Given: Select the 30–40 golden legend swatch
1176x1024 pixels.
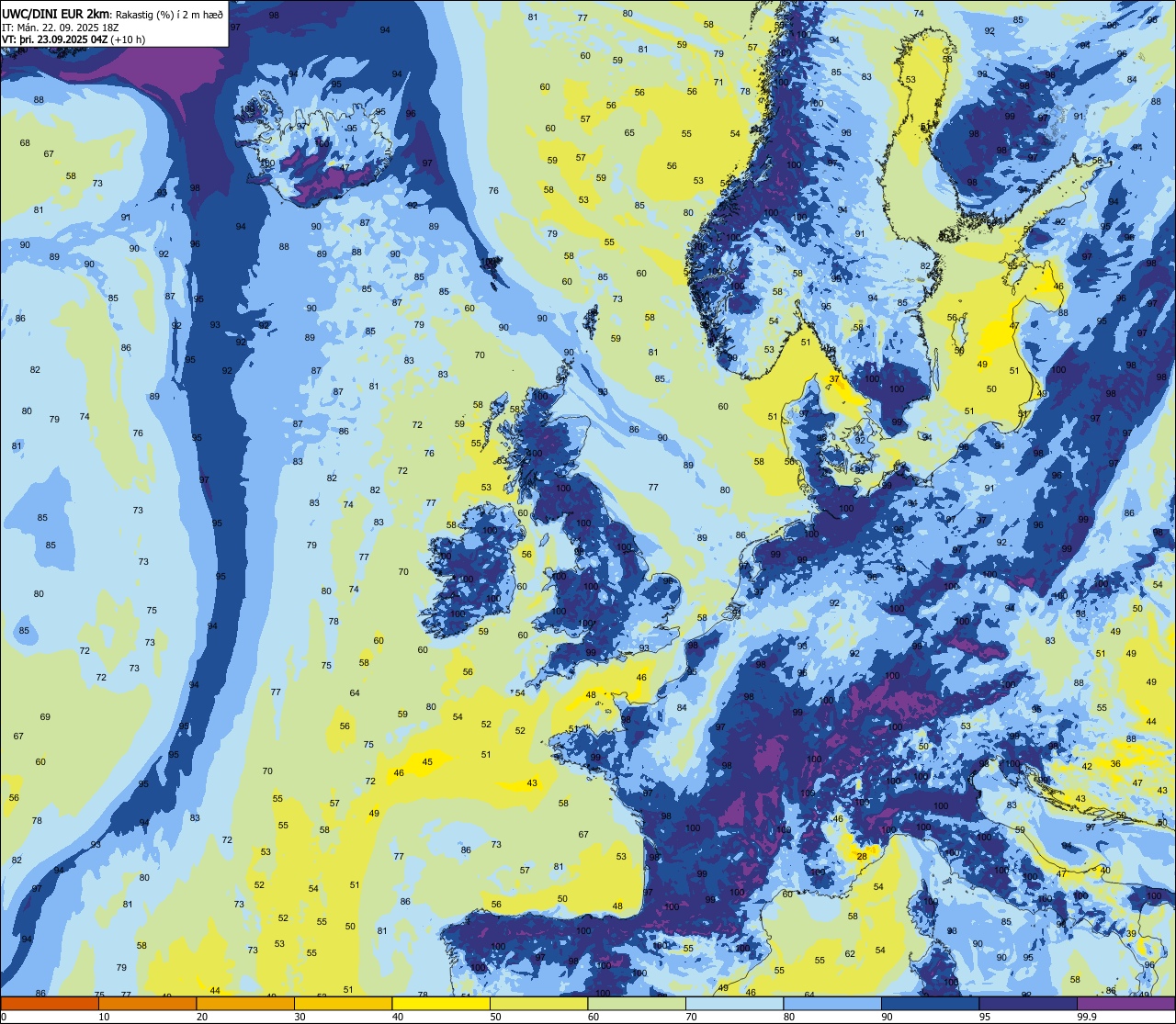Looking at the screenshot, I should coord(343,1004).
